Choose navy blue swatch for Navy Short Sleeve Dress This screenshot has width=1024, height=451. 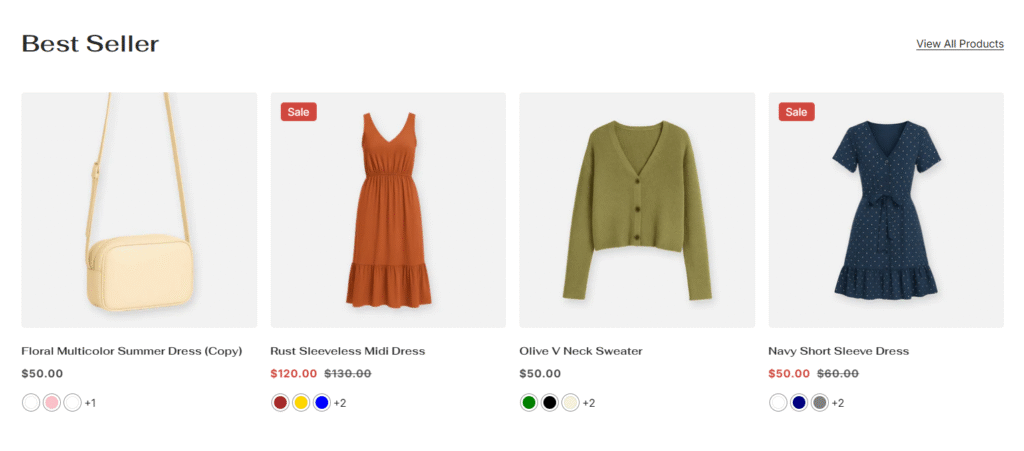(x=799, y=403)
